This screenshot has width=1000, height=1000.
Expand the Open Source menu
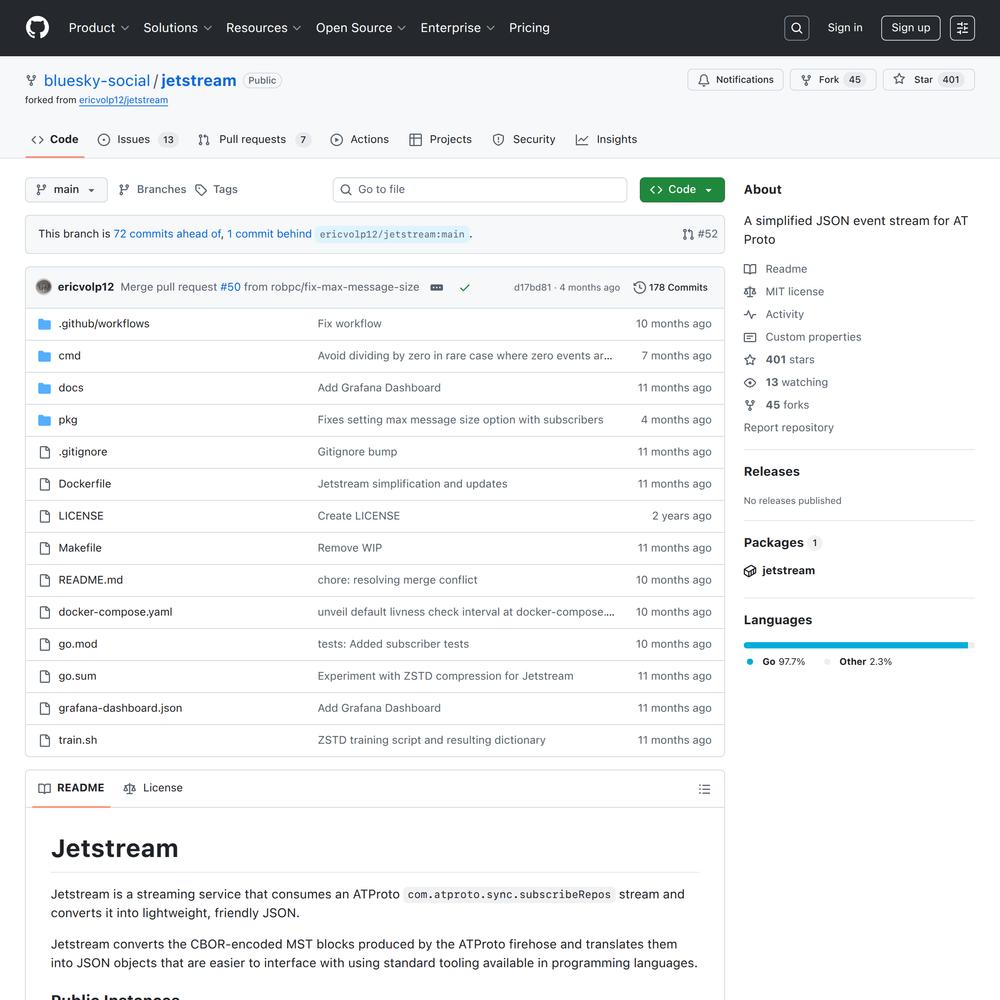(x=360, y=28)
